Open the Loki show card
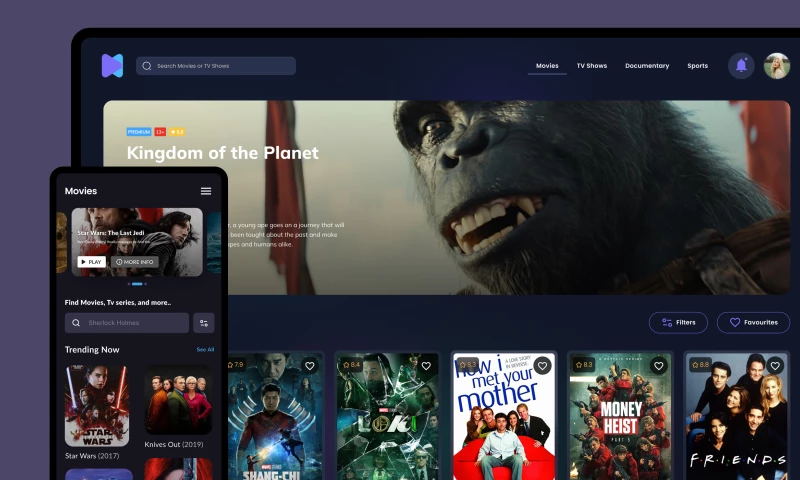800x480 pixels. (x=388, y=416)
